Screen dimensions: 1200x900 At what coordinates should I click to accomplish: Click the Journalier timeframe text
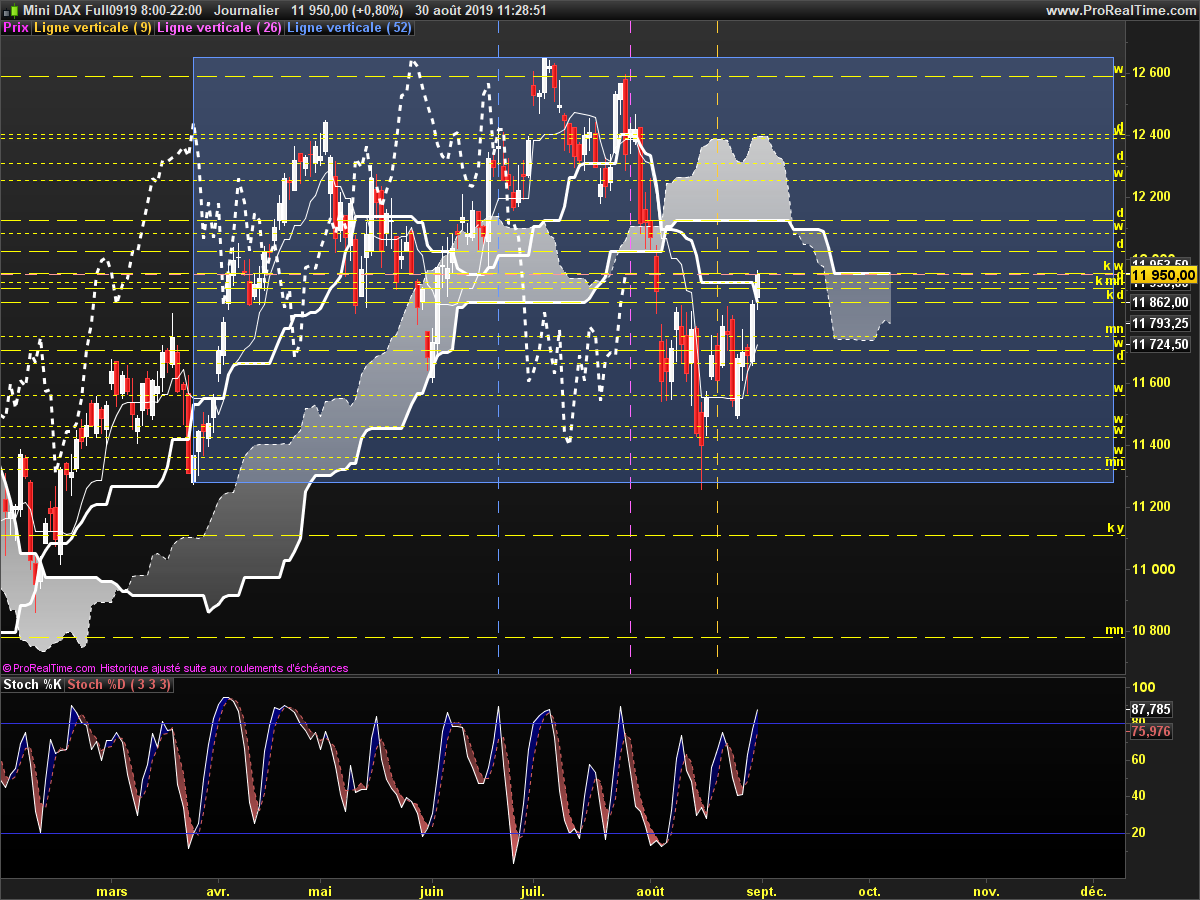click(246, 10)
